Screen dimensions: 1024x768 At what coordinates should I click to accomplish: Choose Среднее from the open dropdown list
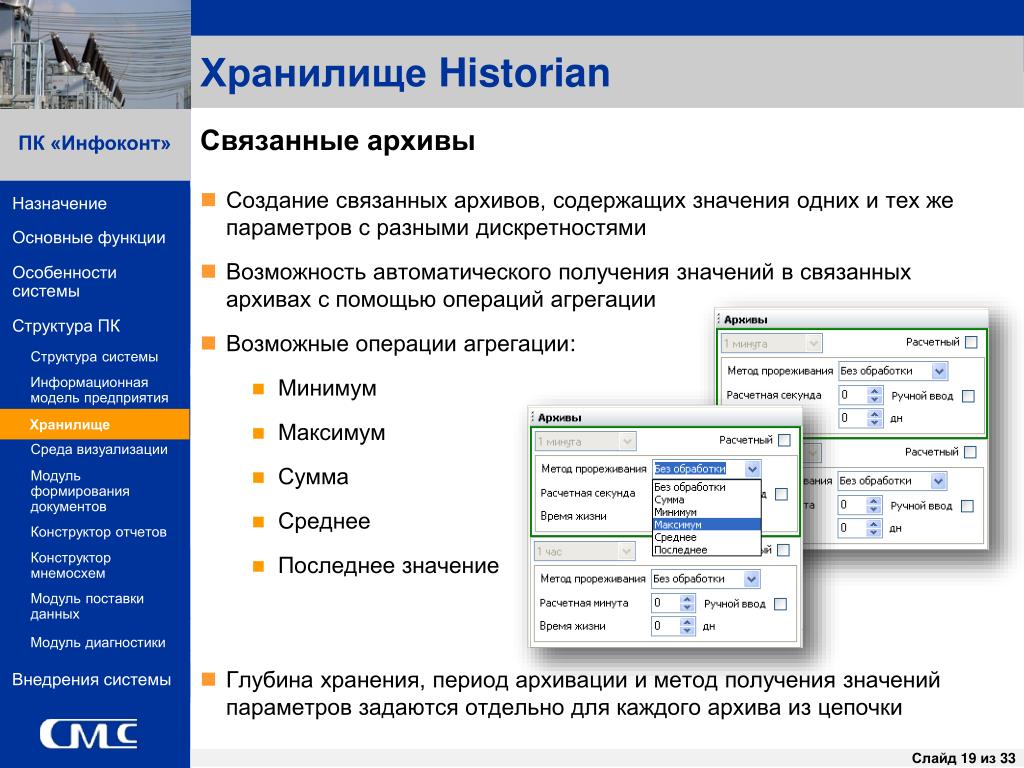[707, 537]
